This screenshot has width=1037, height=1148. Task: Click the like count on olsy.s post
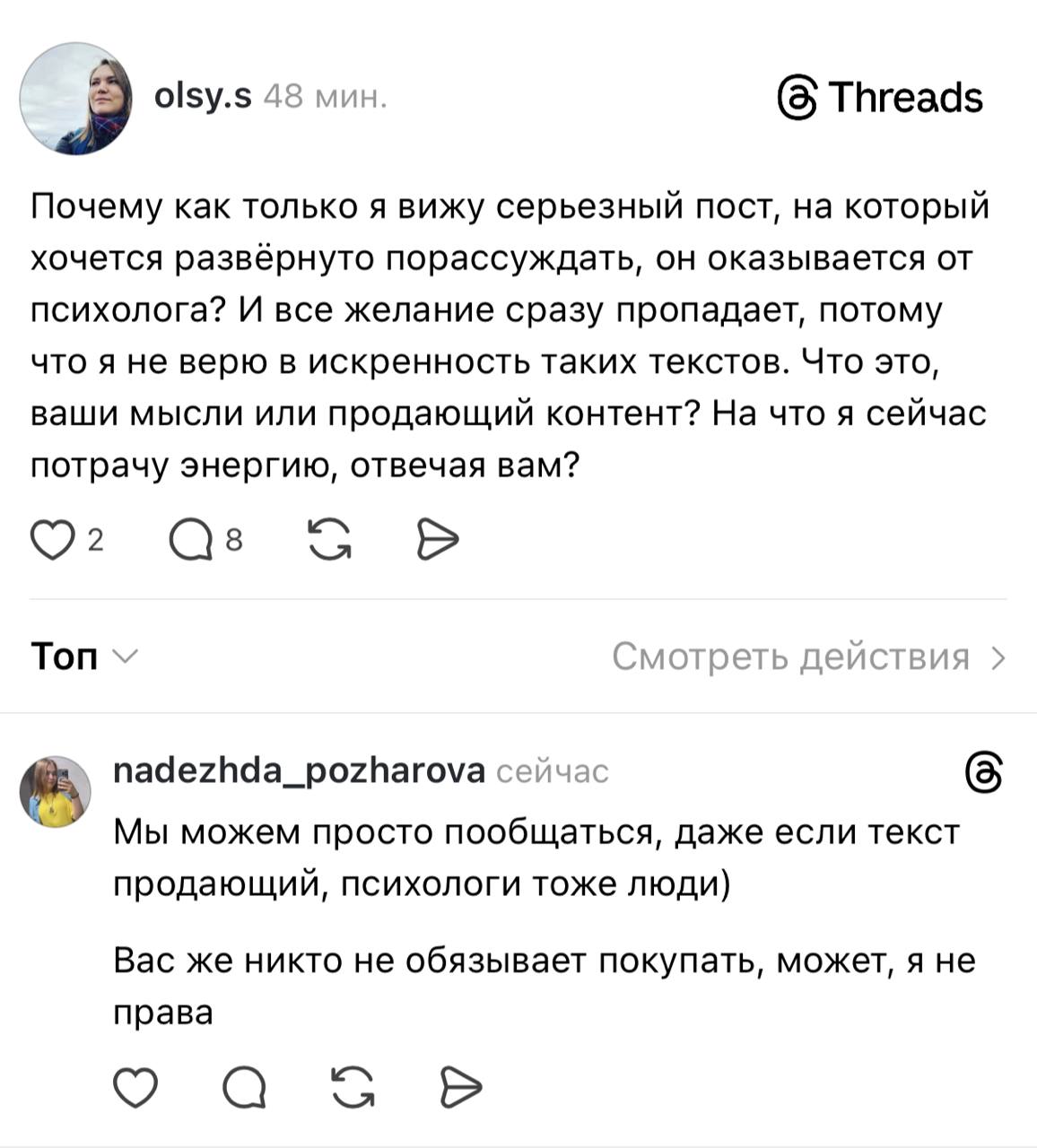(x=95, y=541)
